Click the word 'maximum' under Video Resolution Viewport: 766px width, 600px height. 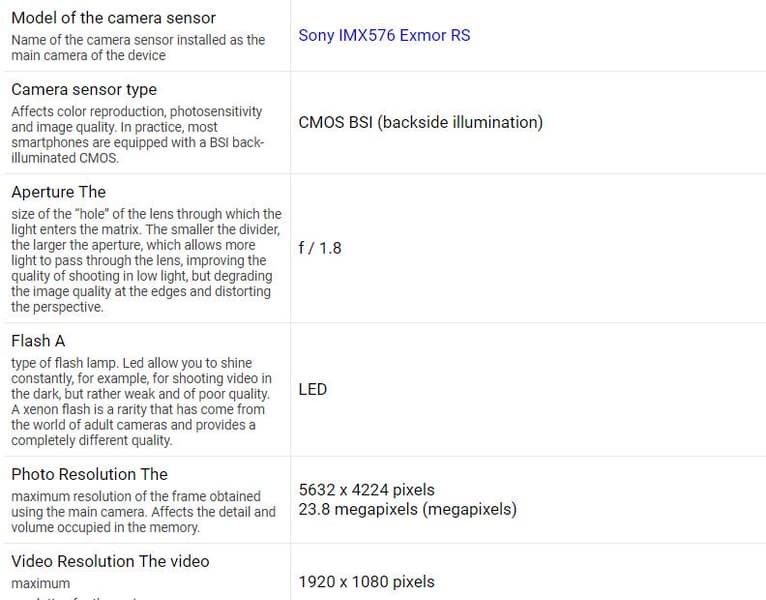coord(41,583)
